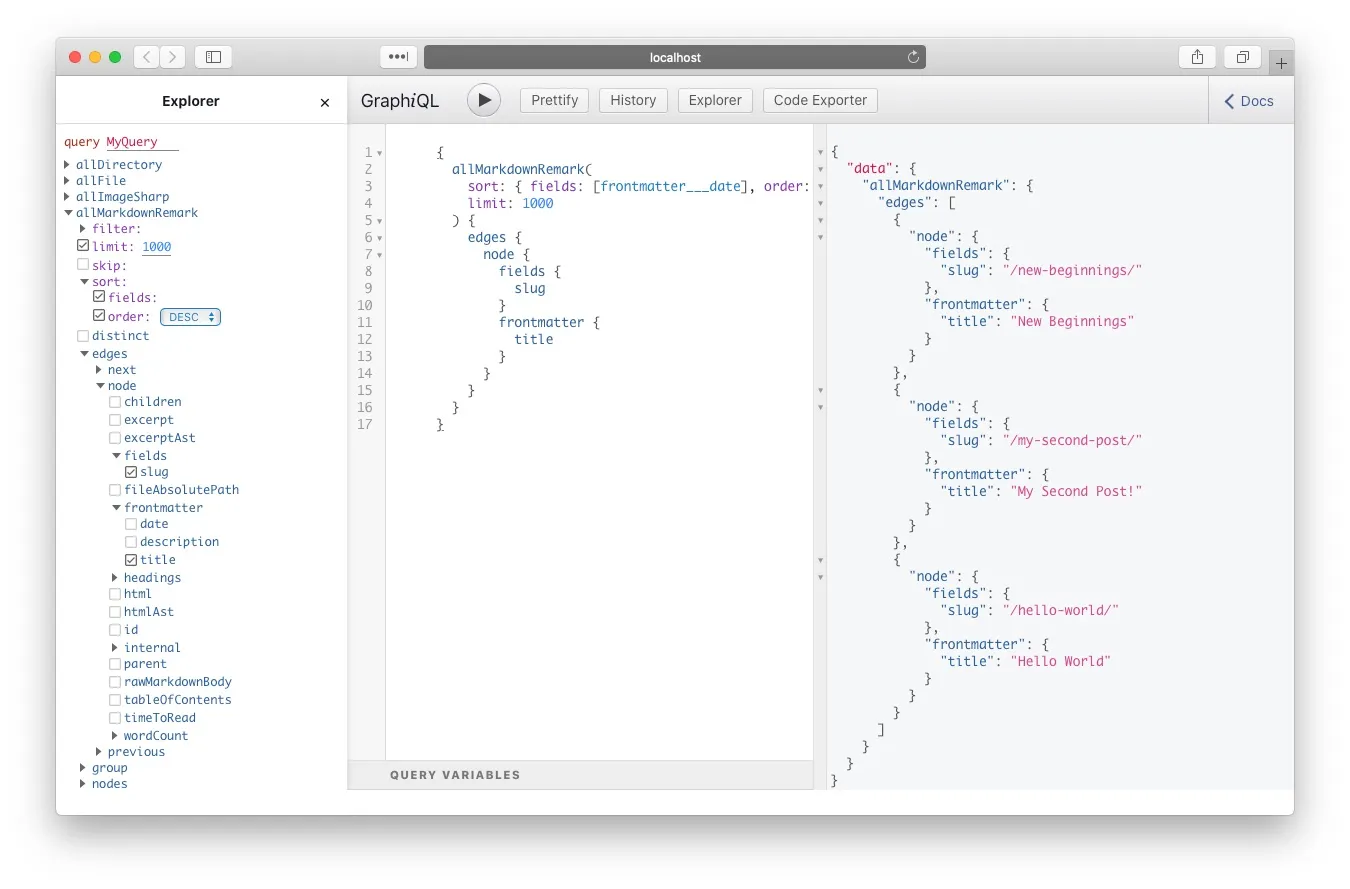This screenshot has height=889, width=1350.
Task: Click Safari forward navigation arrow
Action: tap(173, 57)
